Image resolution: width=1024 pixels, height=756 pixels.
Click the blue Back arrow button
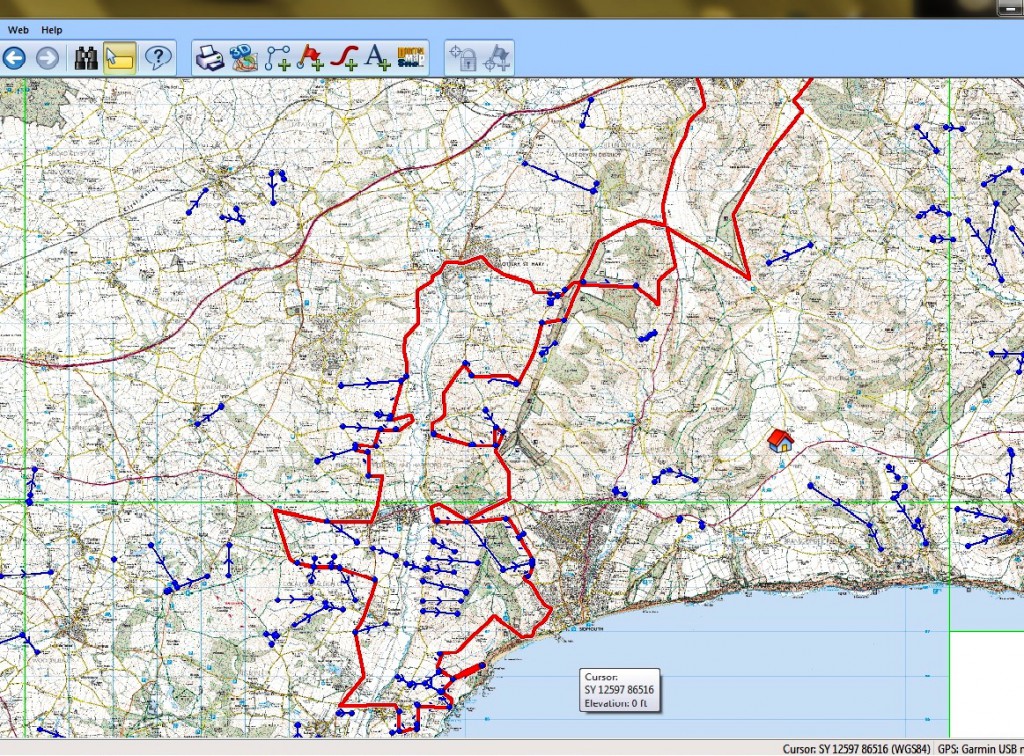point(14,59)
